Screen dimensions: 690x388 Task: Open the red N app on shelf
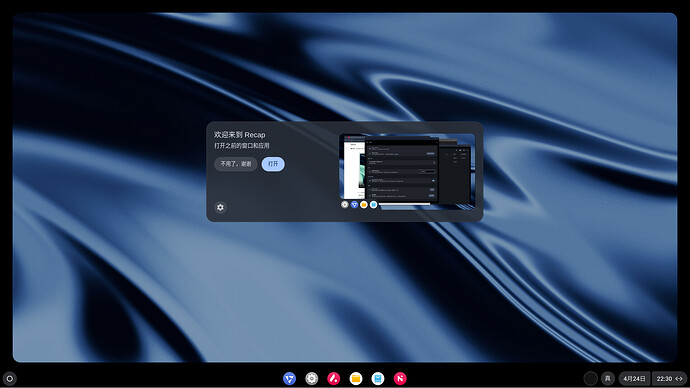(400, 378)
